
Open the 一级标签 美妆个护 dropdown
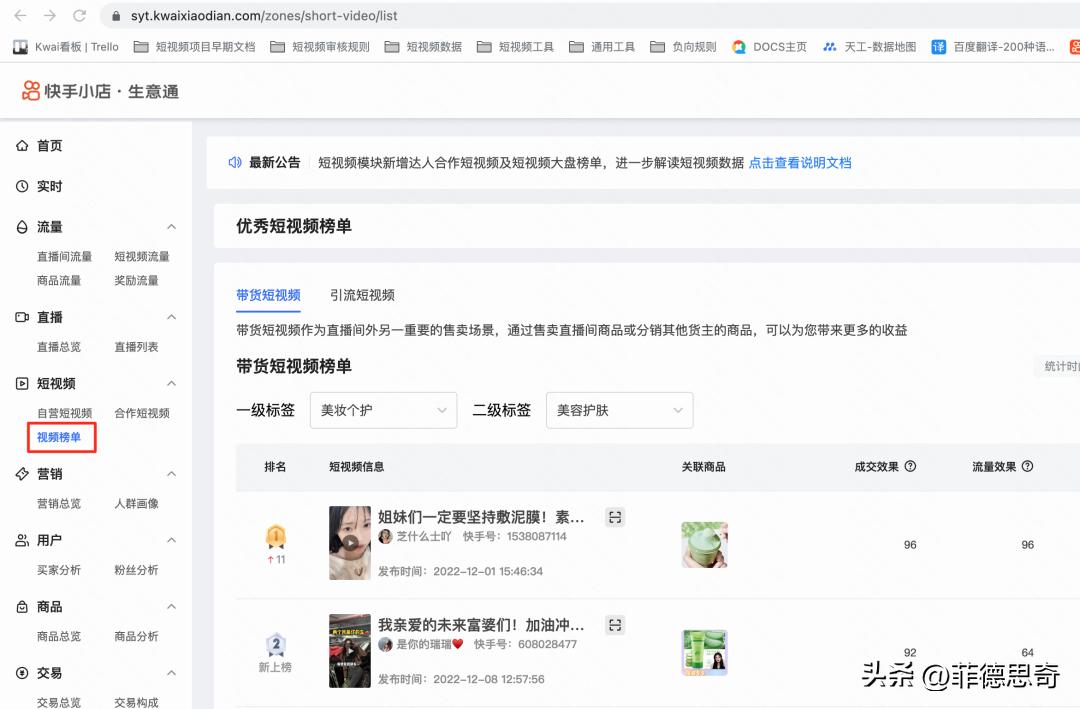point(383,410)
